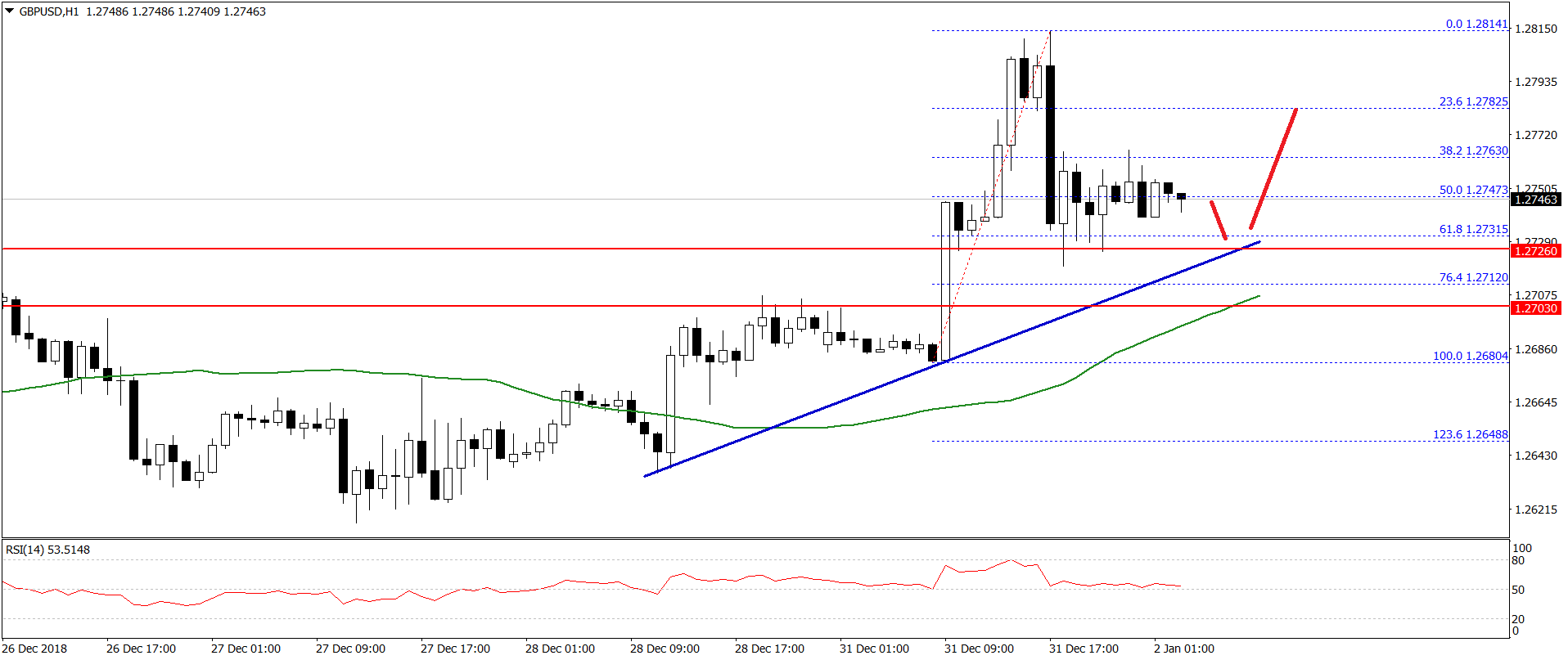Click the 50.0 1.27473 Fibonacci label
Viewport: 1568px width, 660px height.
pos(1473,190)
